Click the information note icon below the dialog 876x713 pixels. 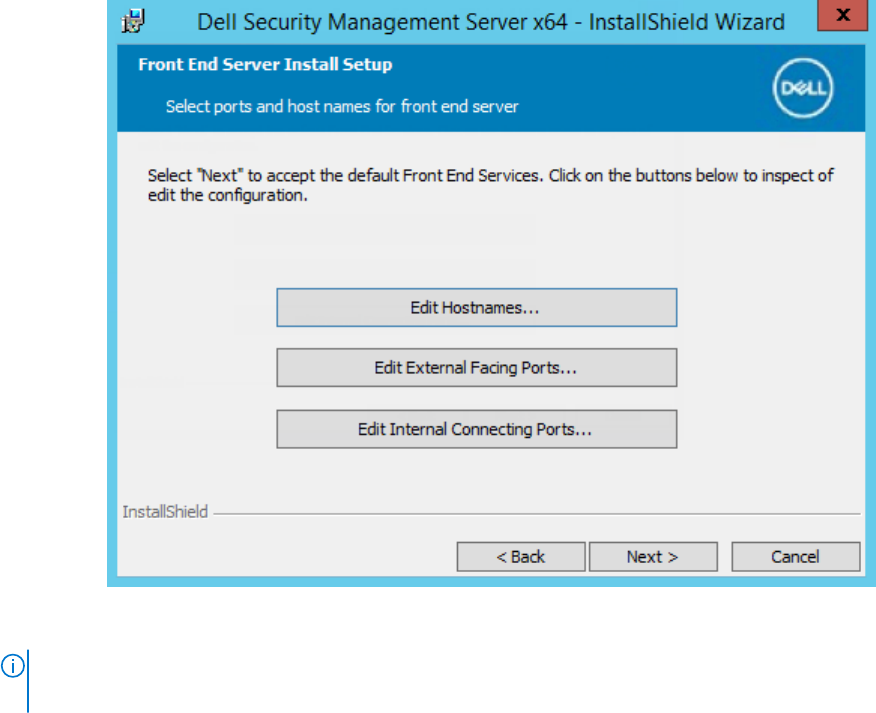pos(12,666)
